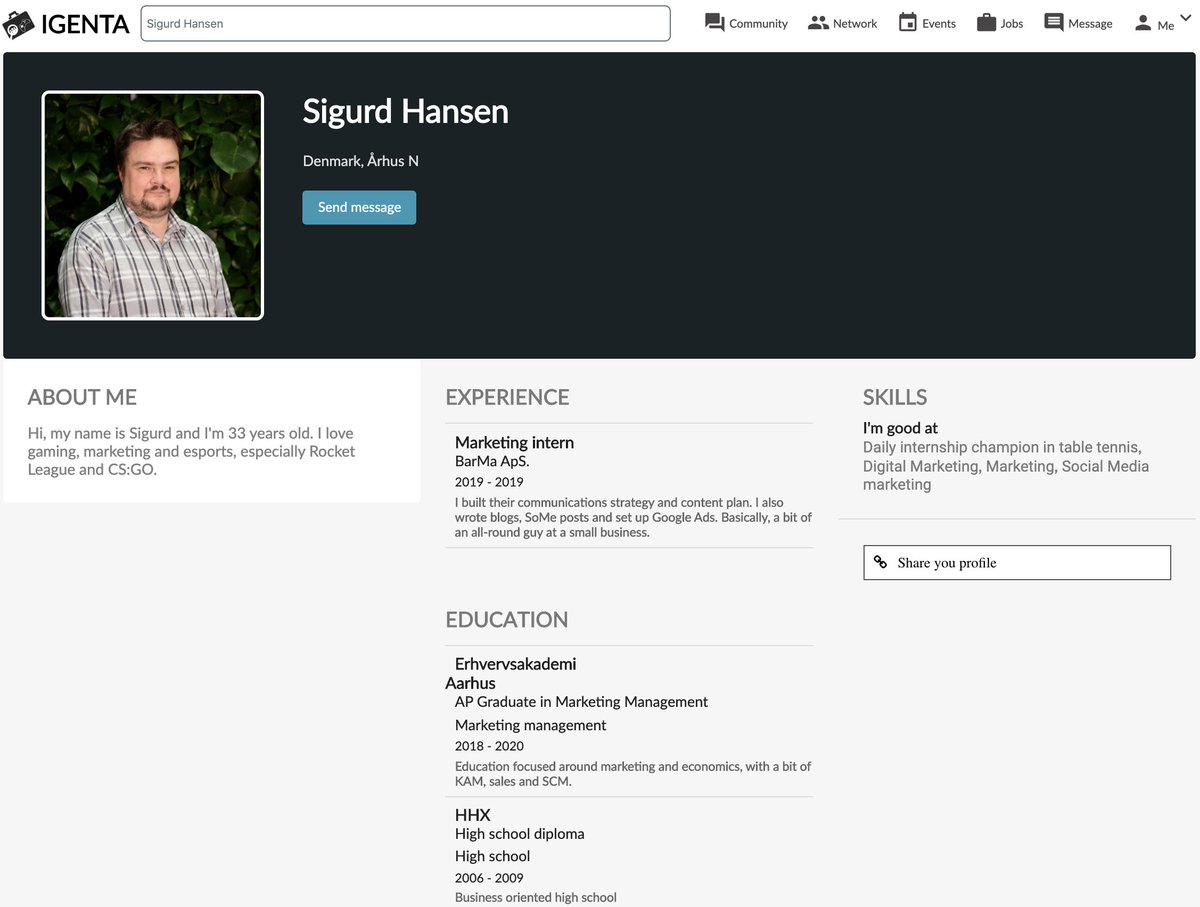The image size is (1200, 907).
Task: Click the Jobs briefcase icon
Action: tap(986, 22)
